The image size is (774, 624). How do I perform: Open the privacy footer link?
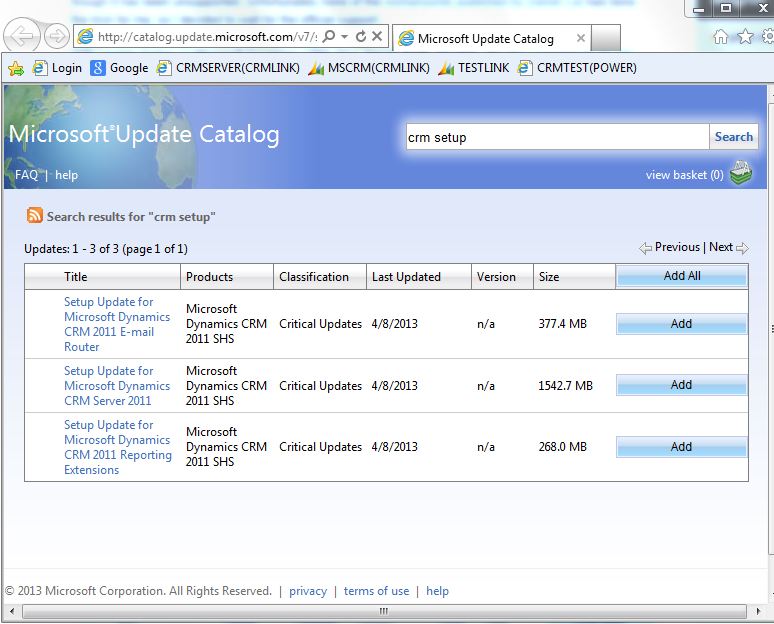tap(308, 591)
